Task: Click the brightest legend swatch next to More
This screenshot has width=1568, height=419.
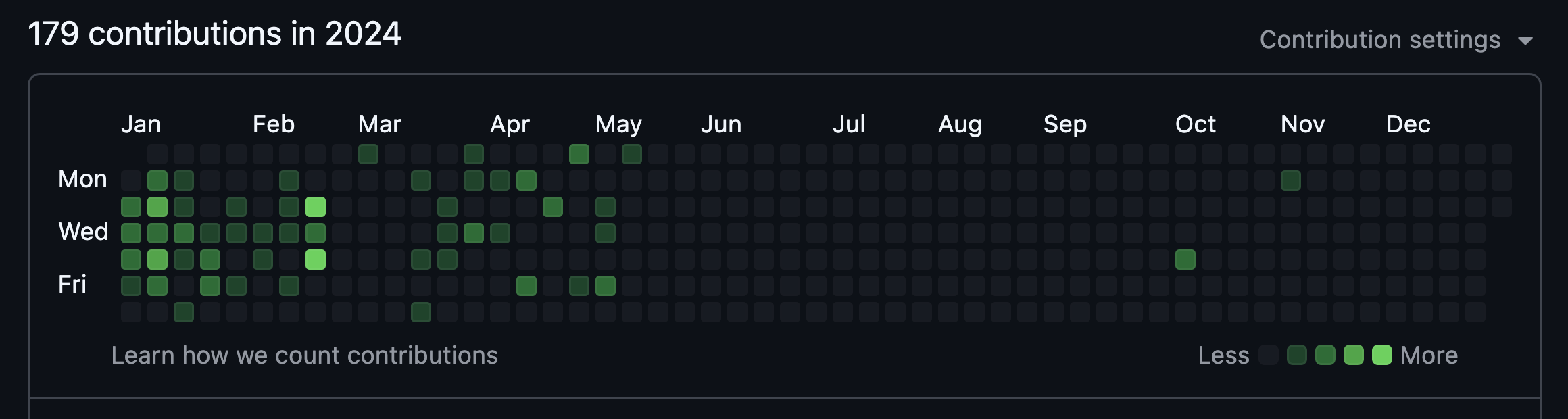Action: coord(1382,355)
